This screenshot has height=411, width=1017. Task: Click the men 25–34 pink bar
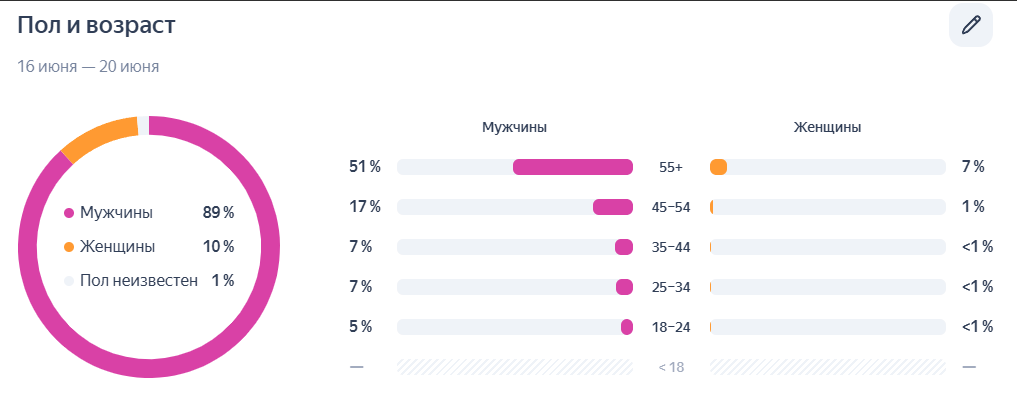pos(624,287)
